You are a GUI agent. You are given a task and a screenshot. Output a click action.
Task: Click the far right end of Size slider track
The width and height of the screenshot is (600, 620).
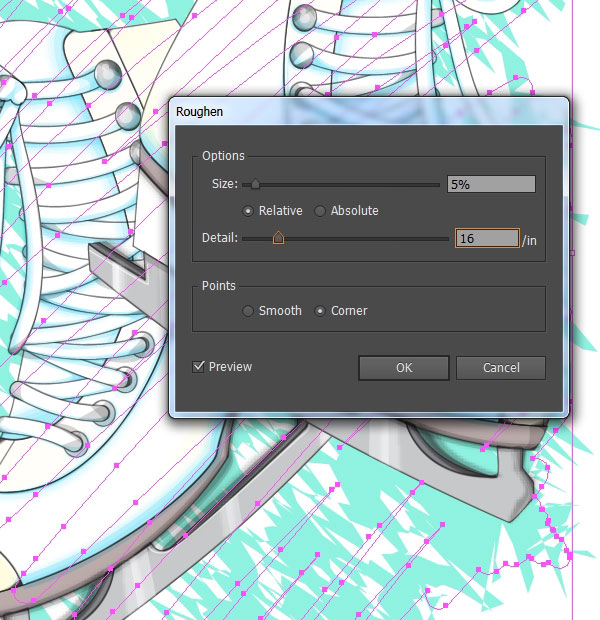click(x=438, y=184)
